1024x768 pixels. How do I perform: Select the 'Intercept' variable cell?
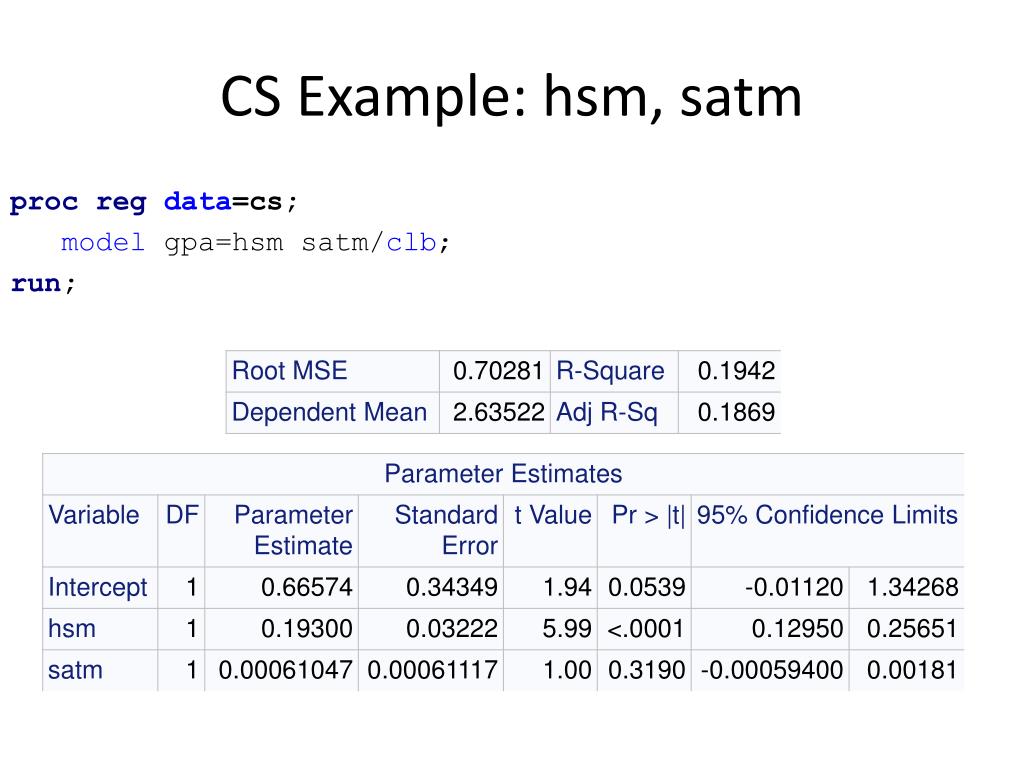pos(100,587)
